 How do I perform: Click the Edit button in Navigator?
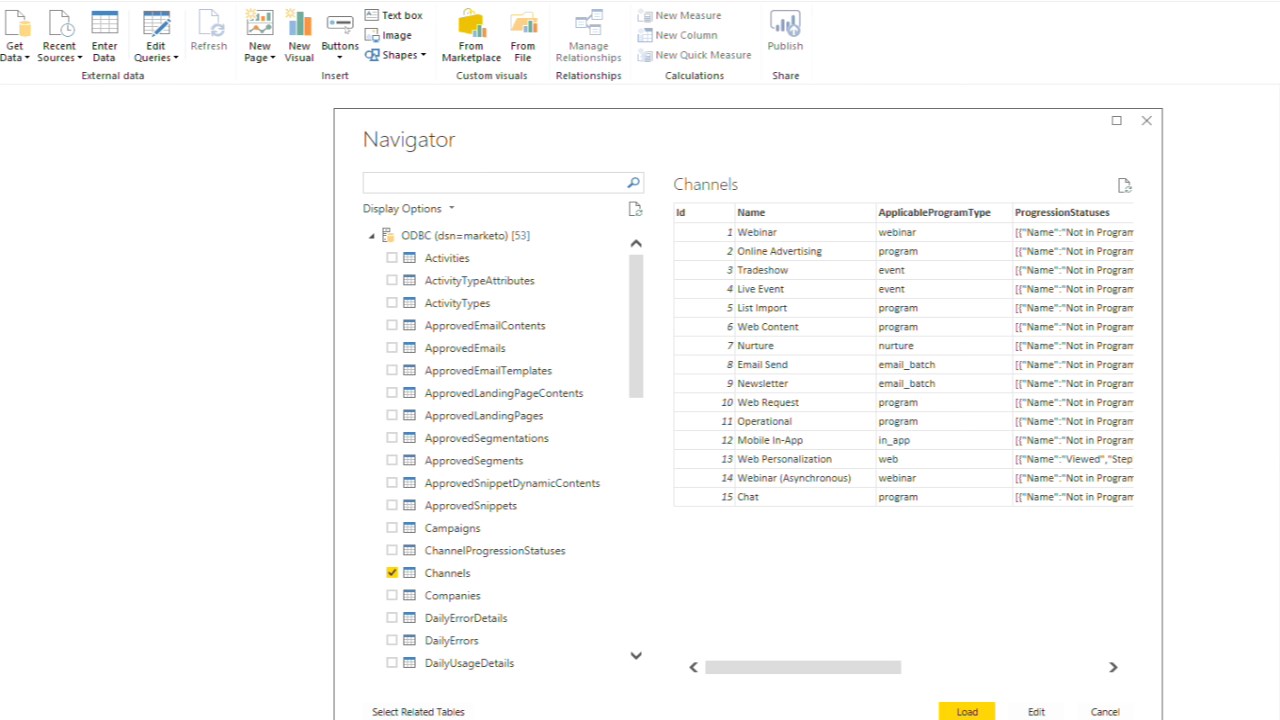point(1036,711)
